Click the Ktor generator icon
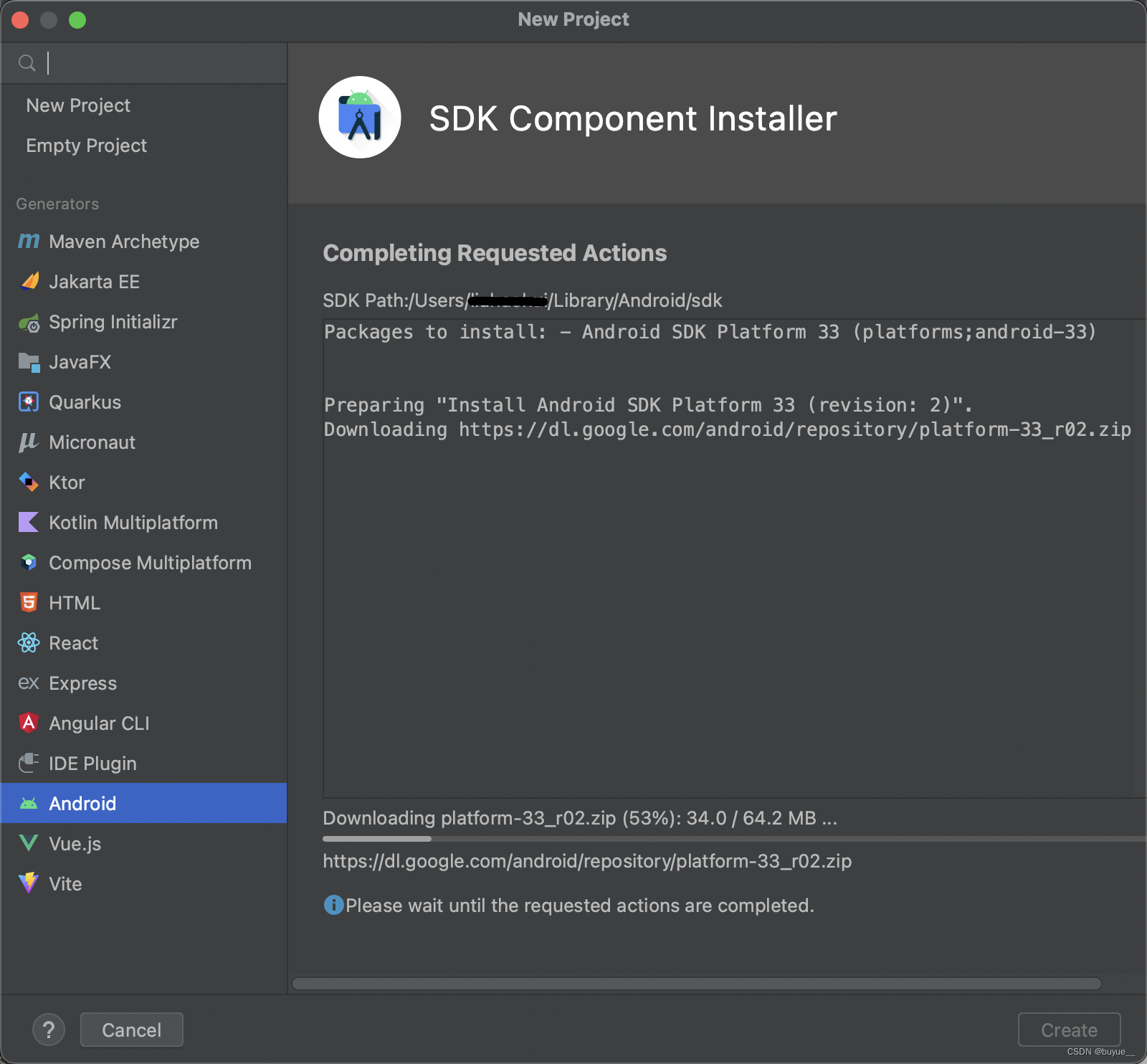The width and height of the screenshot is (1147, 1064). point(29,483)
